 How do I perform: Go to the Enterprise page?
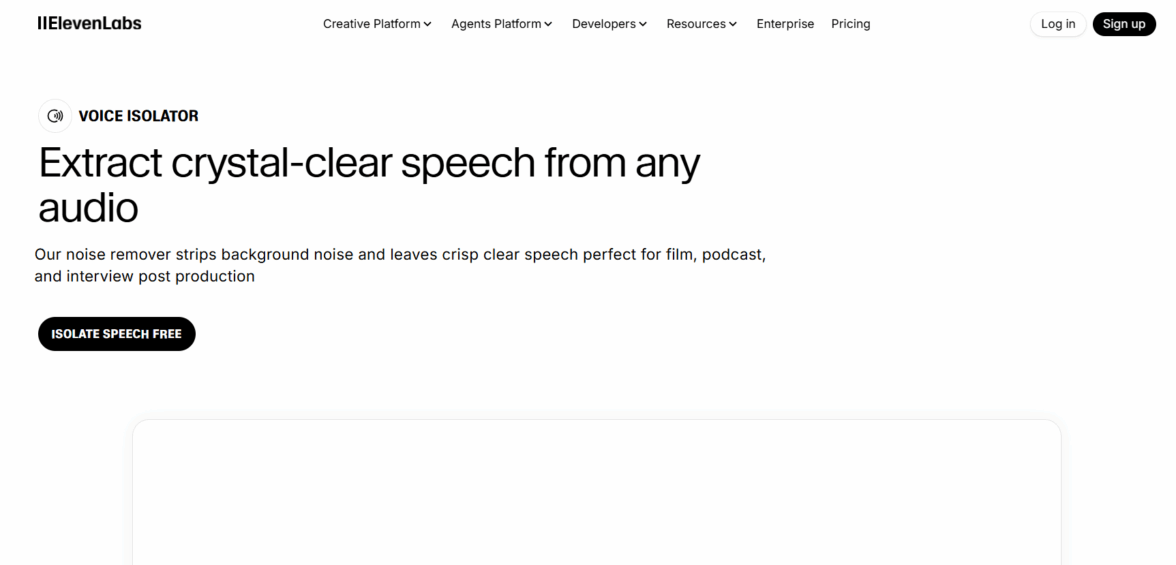point(785,24)
